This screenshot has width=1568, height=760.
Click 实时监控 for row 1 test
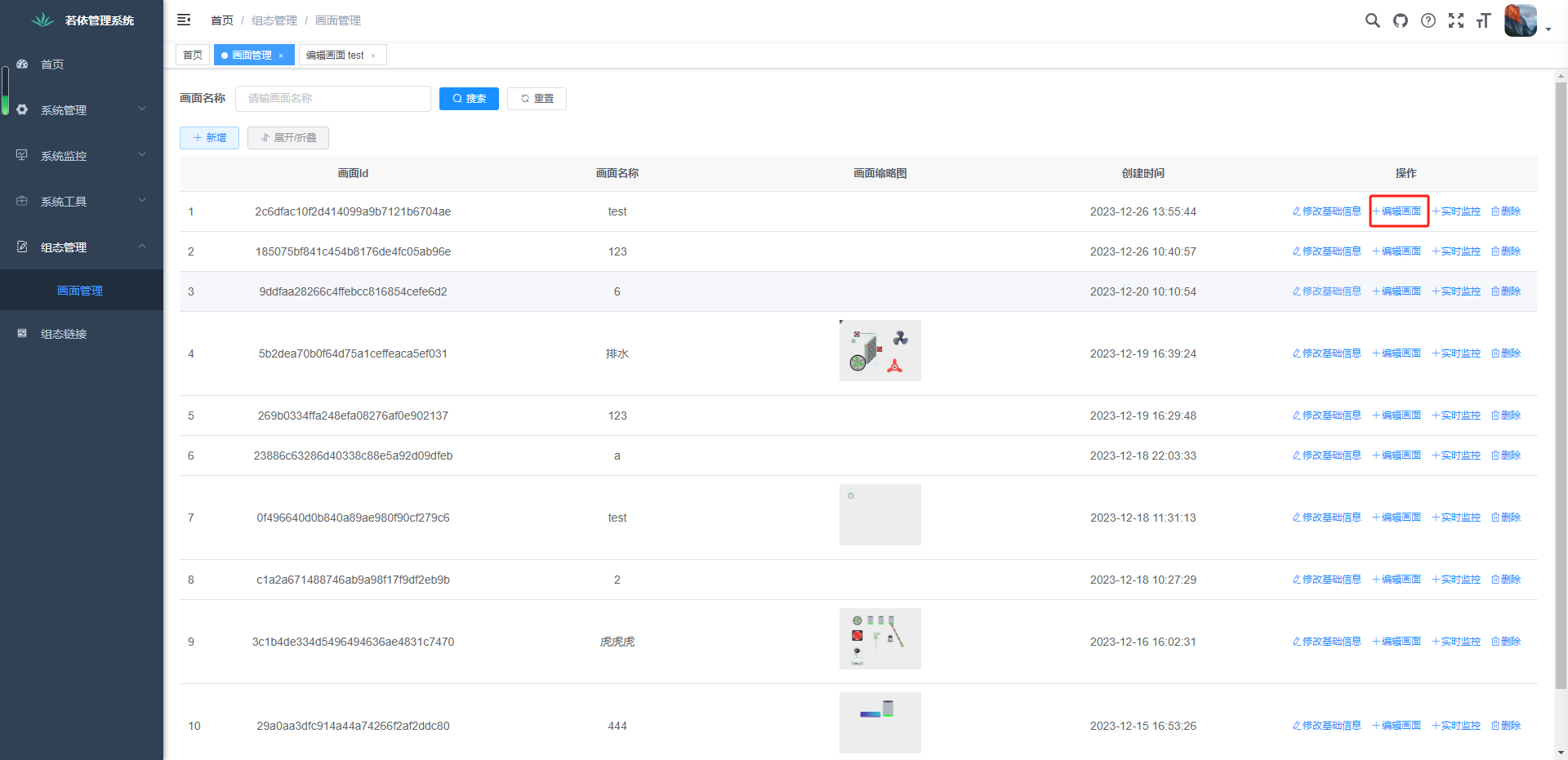tap(1456, 211)
